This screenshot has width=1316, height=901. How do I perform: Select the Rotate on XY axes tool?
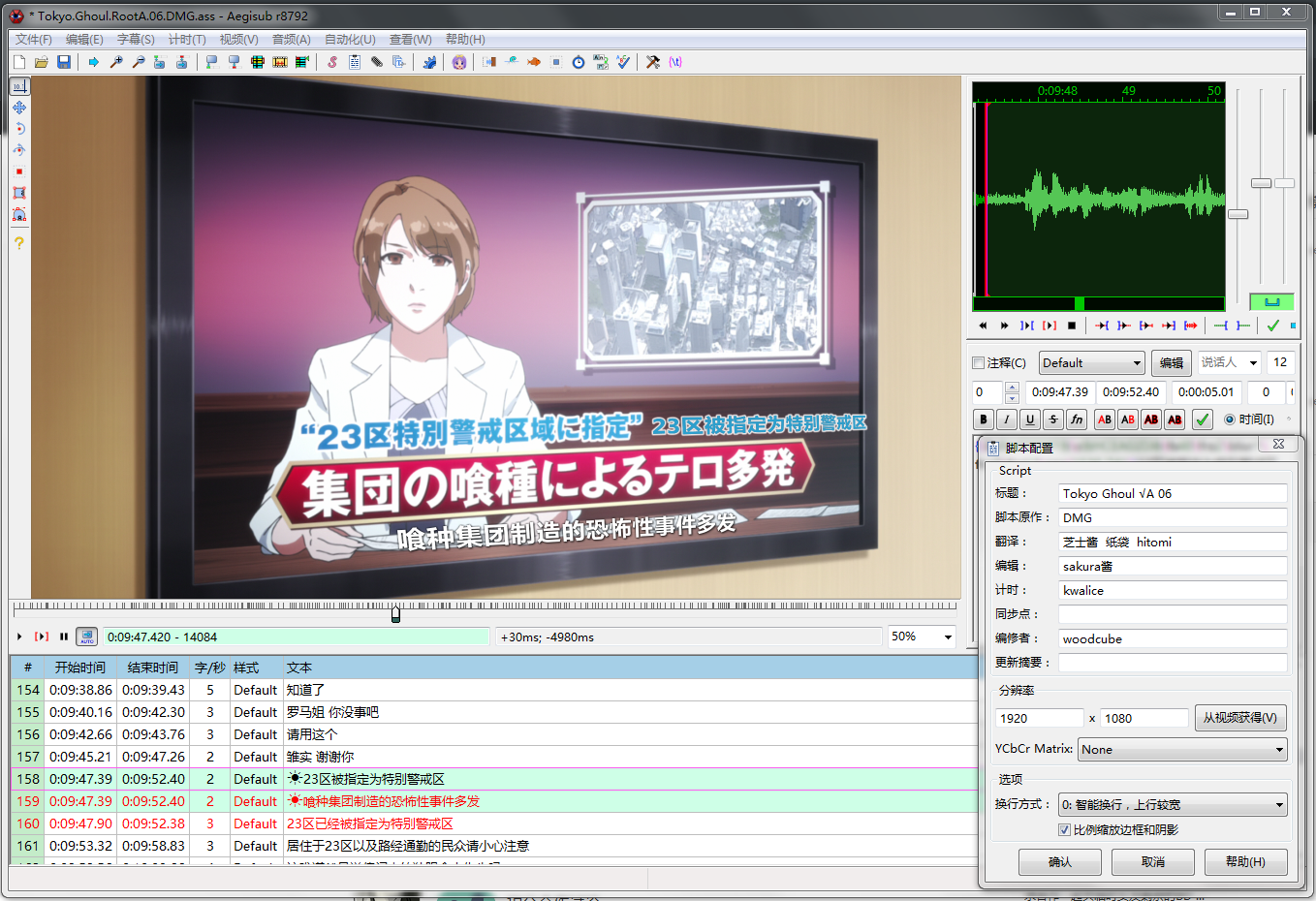19,150
